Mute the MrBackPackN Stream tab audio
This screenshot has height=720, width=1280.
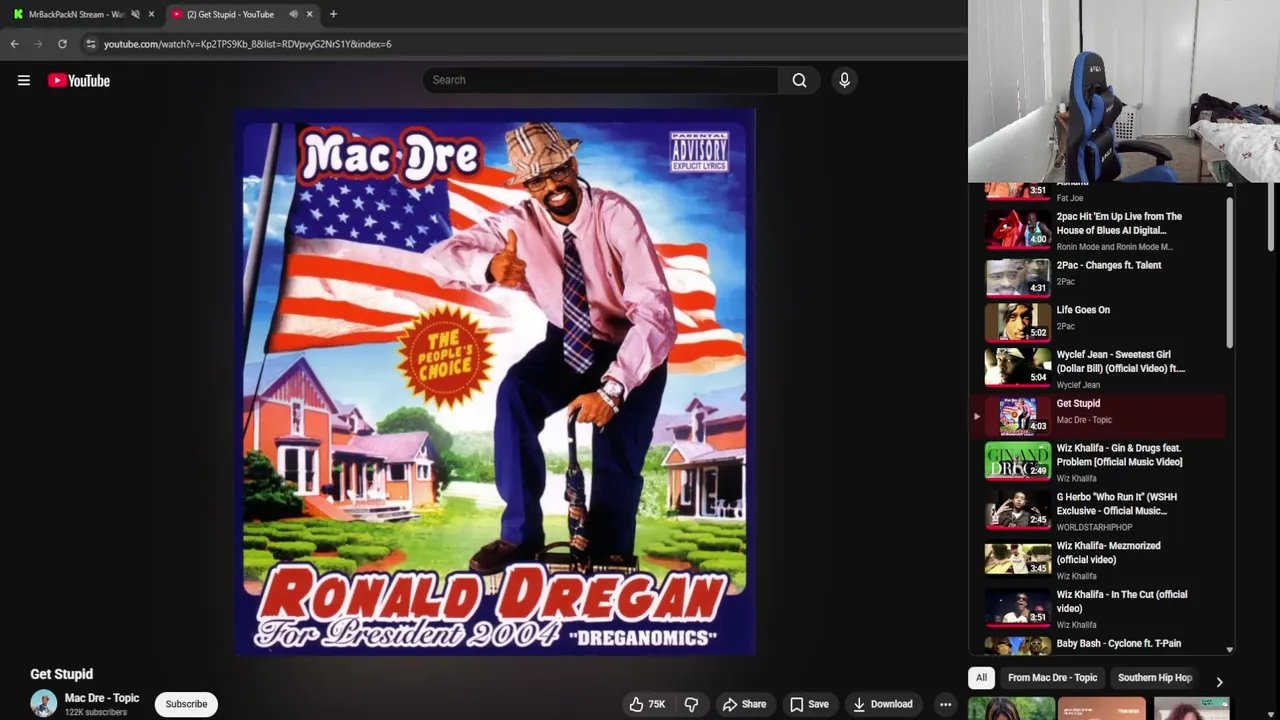point(135,14)
